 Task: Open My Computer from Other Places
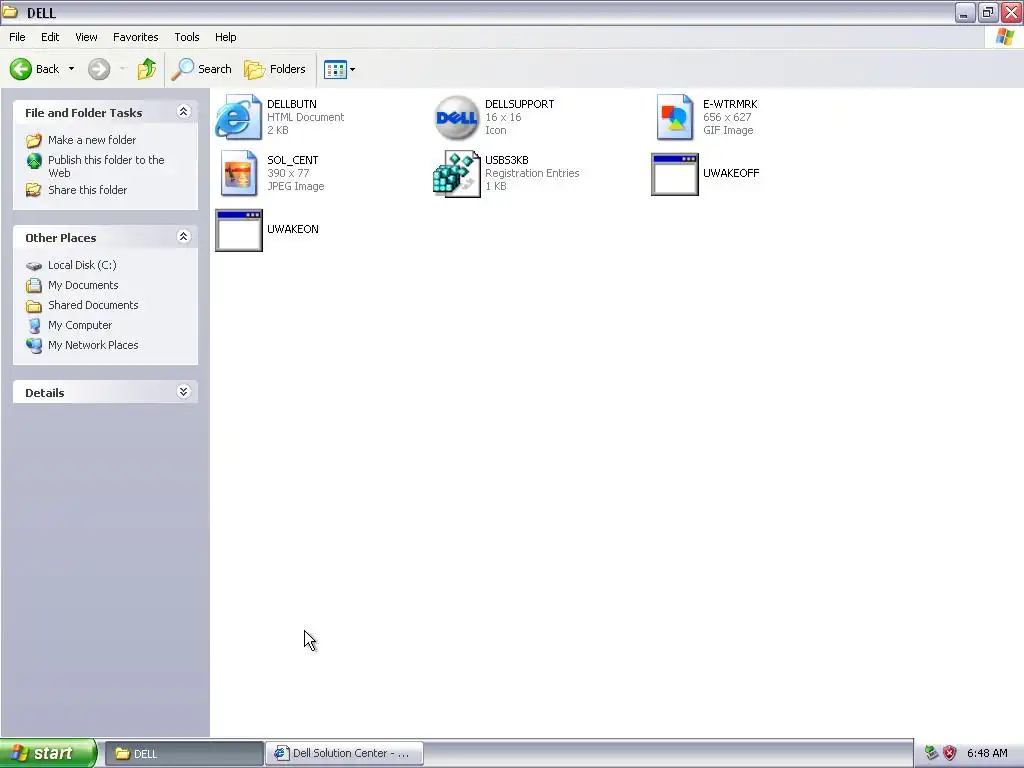pyautogui.click(x=80, y=325)
